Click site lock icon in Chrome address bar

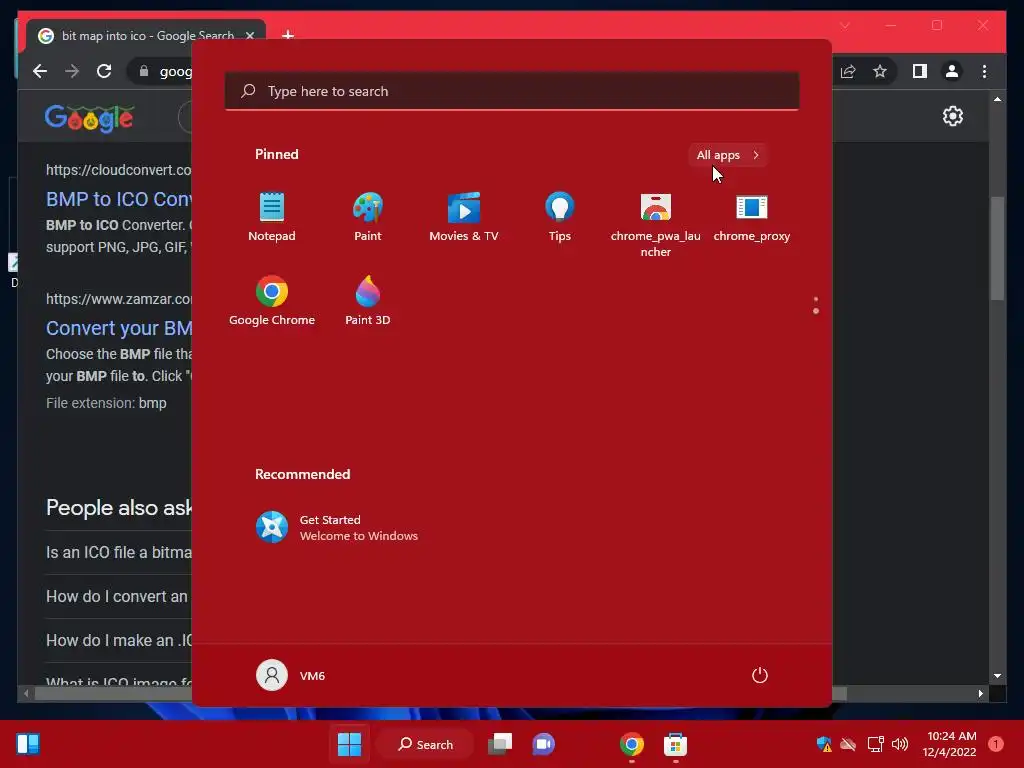pyautogui.click(x=144, y=71)
